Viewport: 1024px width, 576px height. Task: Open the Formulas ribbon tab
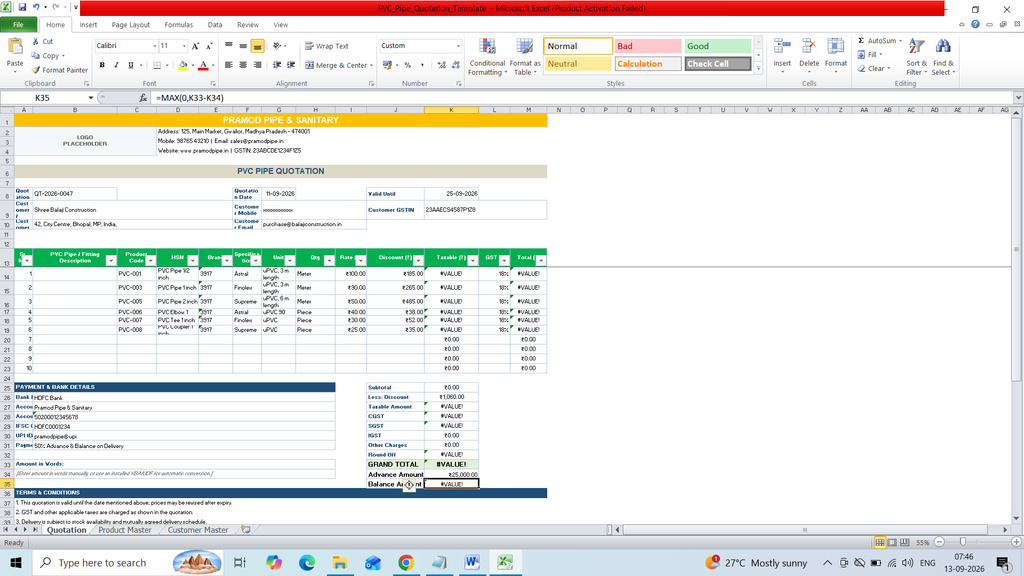click(x=178, y=25)
